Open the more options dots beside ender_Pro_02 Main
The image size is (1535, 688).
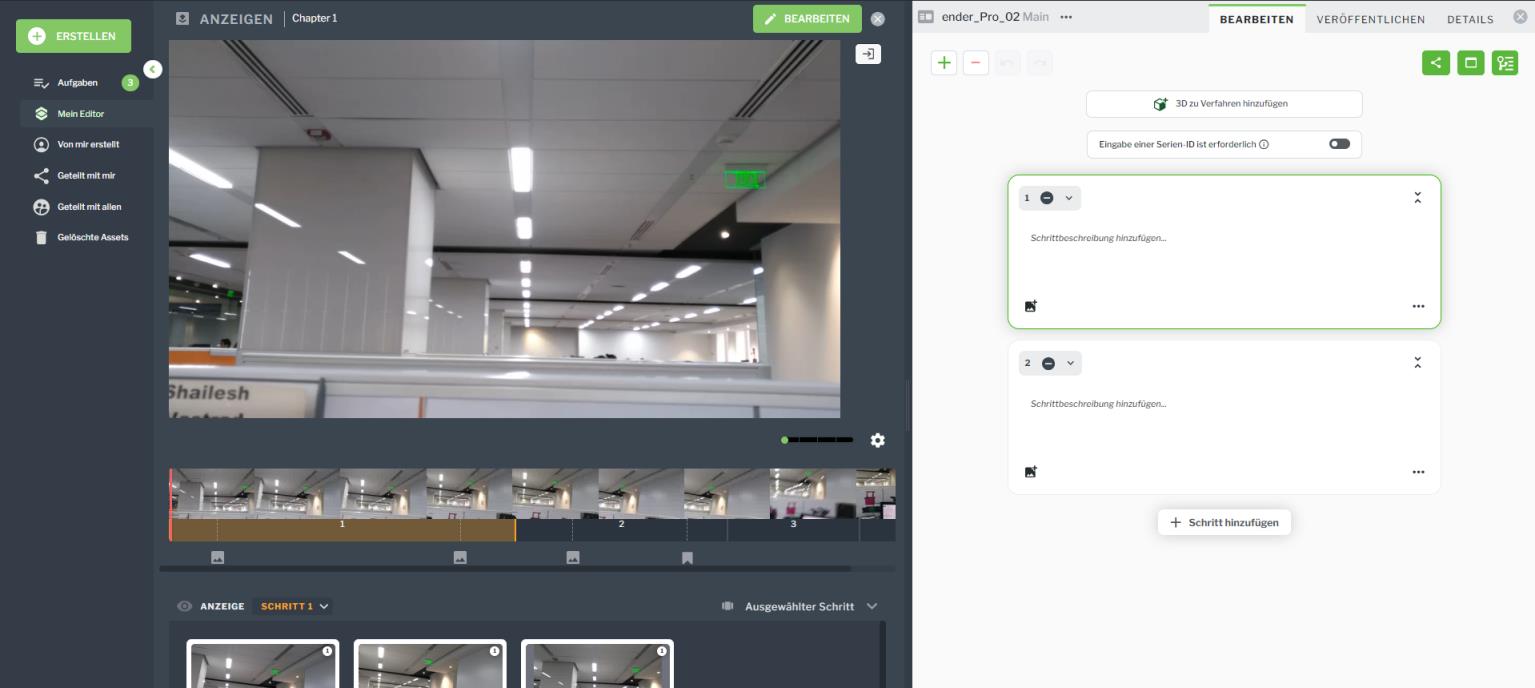pyautogui.click(x=1066, y=17)
